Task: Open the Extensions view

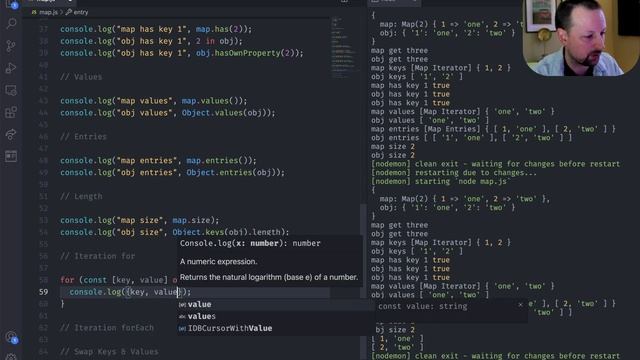Action: pos(11,112)
